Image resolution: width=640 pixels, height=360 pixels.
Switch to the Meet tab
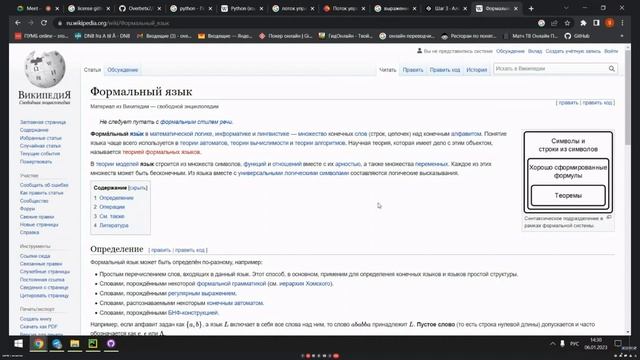point(37,9)
